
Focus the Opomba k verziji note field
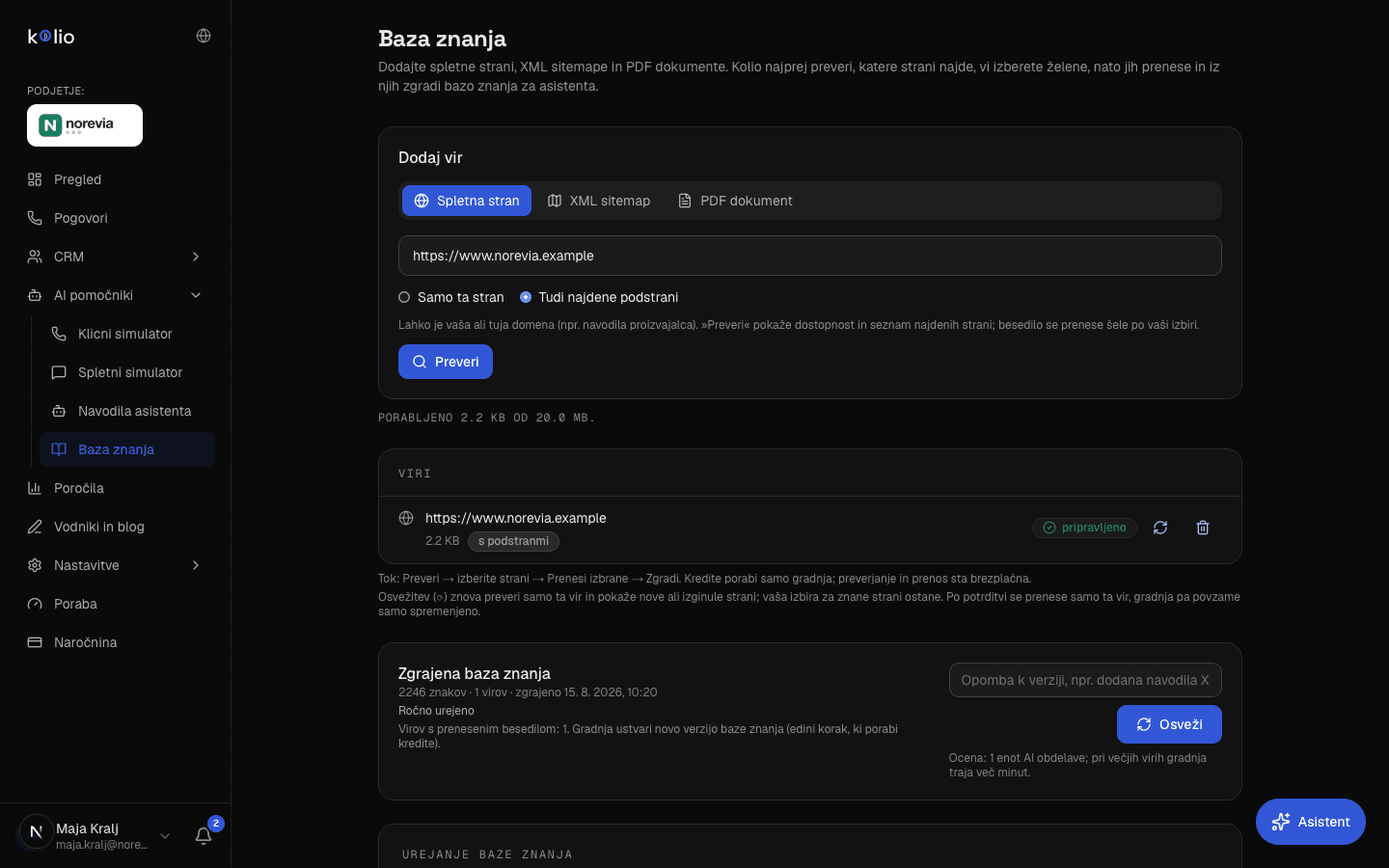tap(1085, 680)
